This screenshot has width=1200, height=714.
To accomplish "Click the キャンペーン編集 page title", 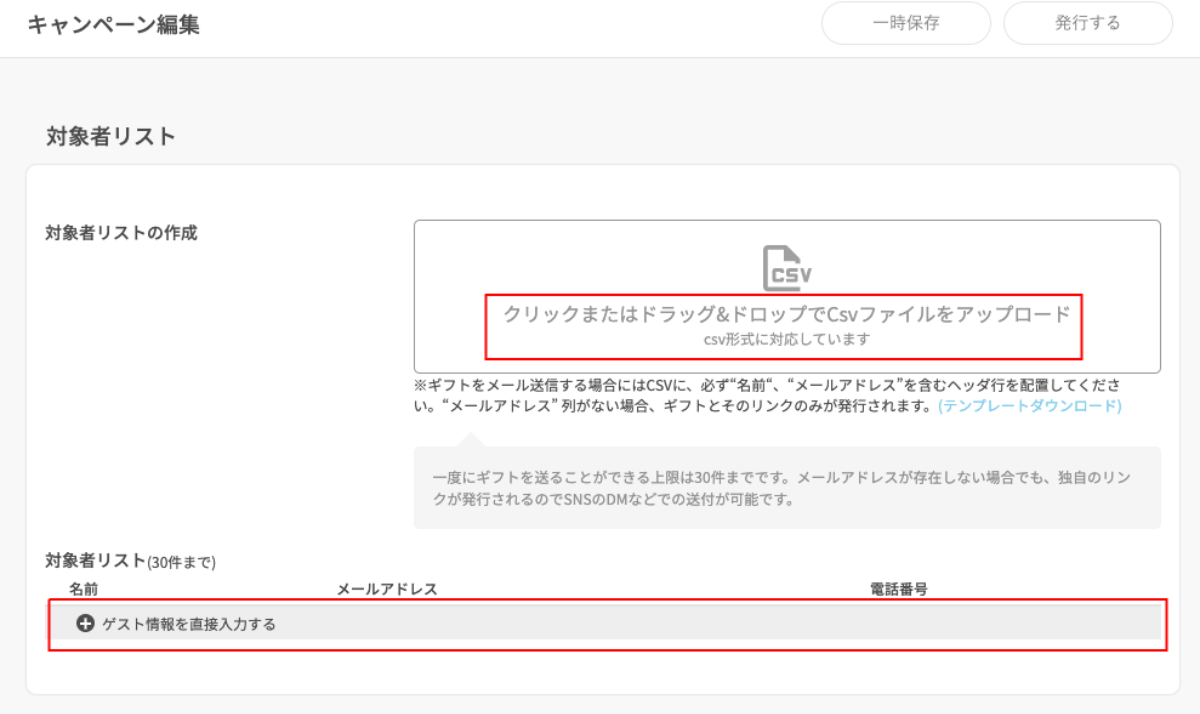I will (x=113, y=25).
